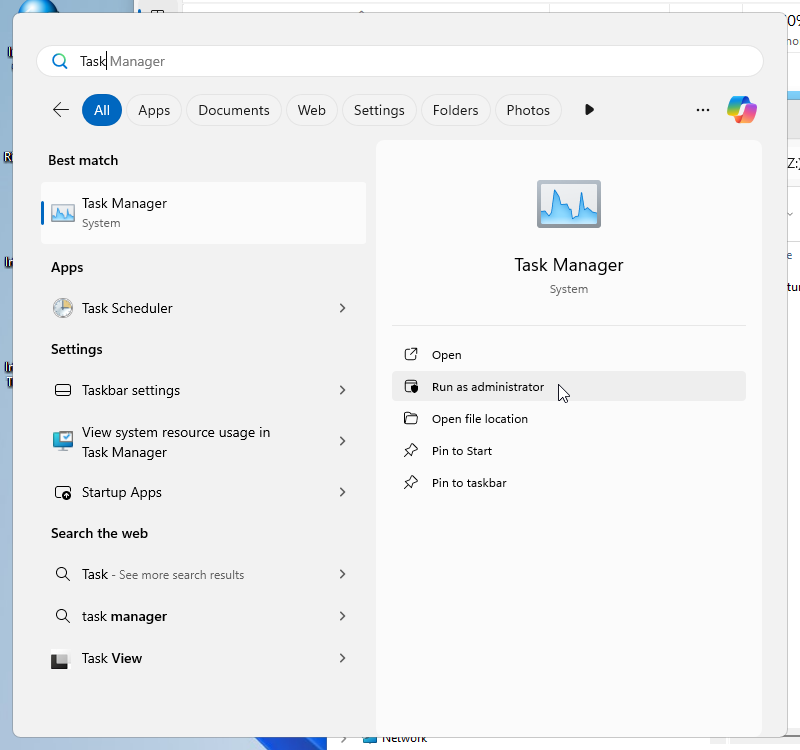Click the large Task Manager preview icon
Image resolution: width=800 pixels, height=750 pixels.
click(569, 204)
